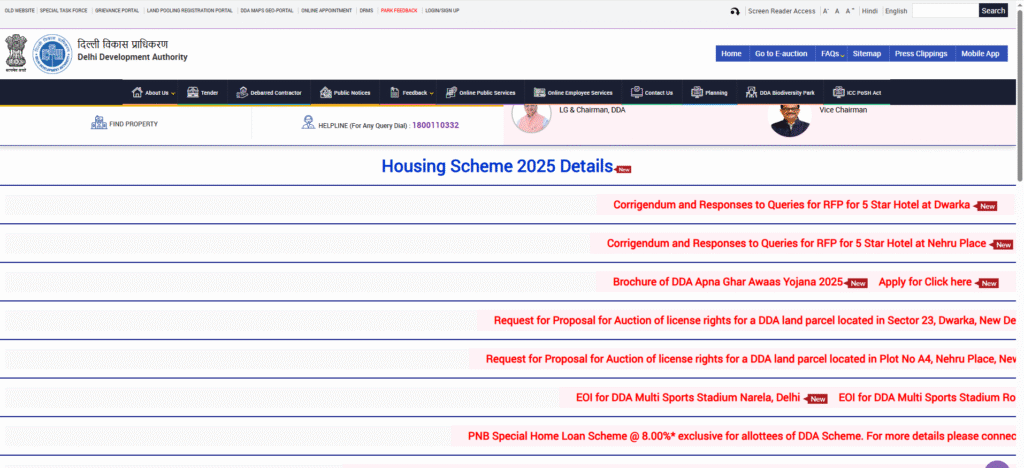Open the DRMS link
Screen dimensions: 1024x468
click(x=366, y=10)
